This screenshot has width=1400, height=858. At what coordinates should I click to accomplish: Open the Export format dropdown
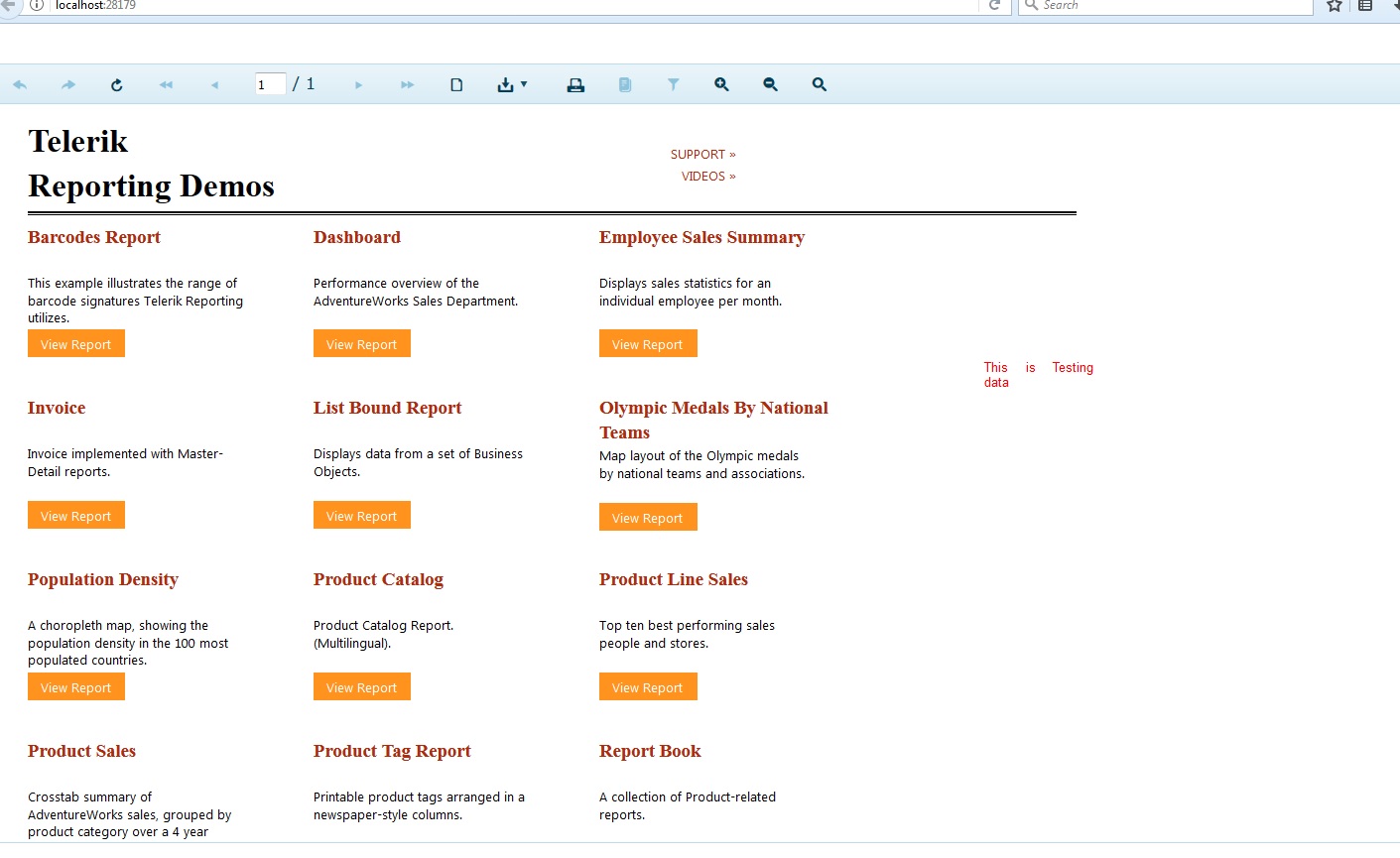512,85
